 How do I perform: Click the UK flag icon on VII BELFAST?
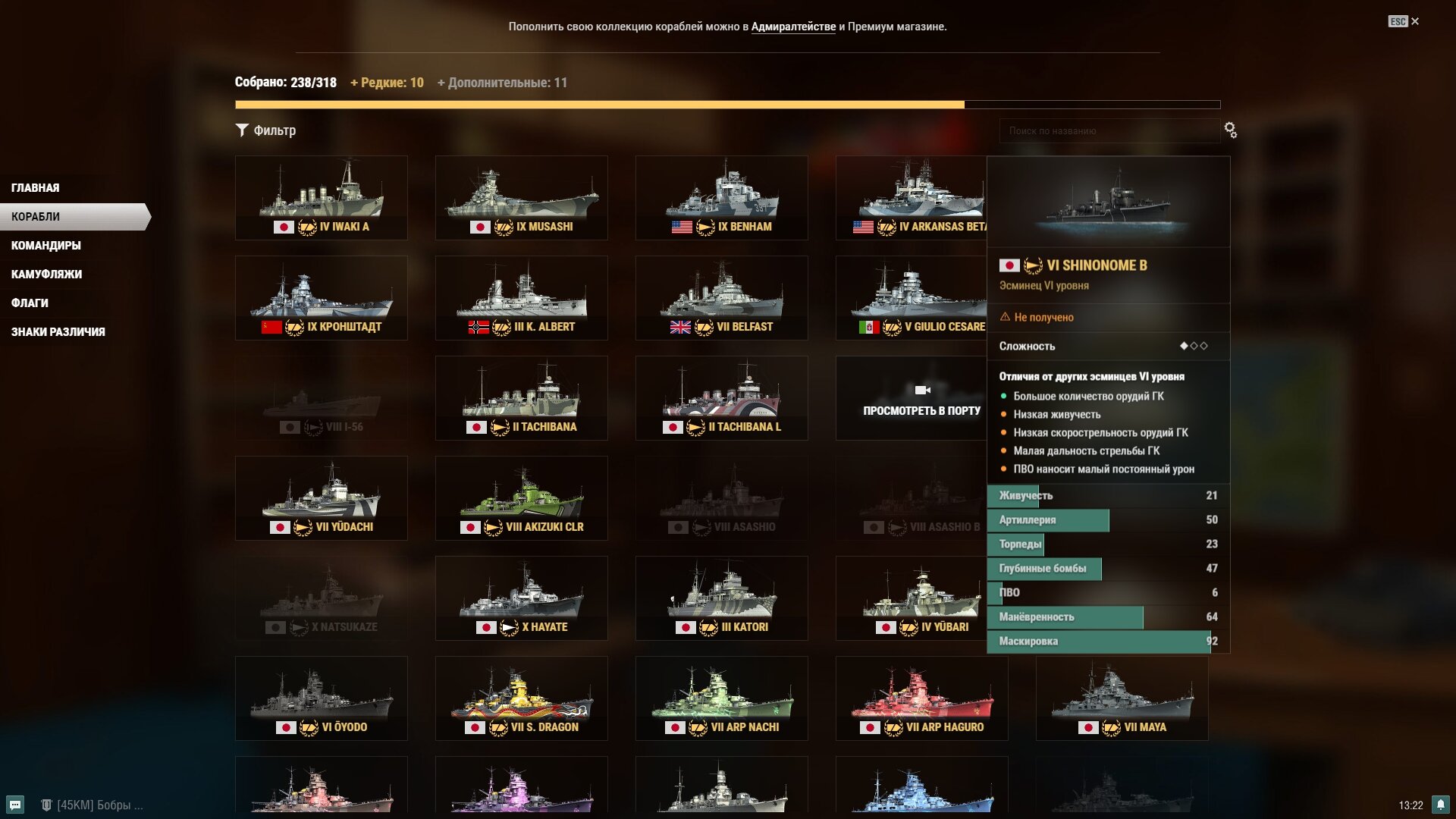click(x=680, y=327)
